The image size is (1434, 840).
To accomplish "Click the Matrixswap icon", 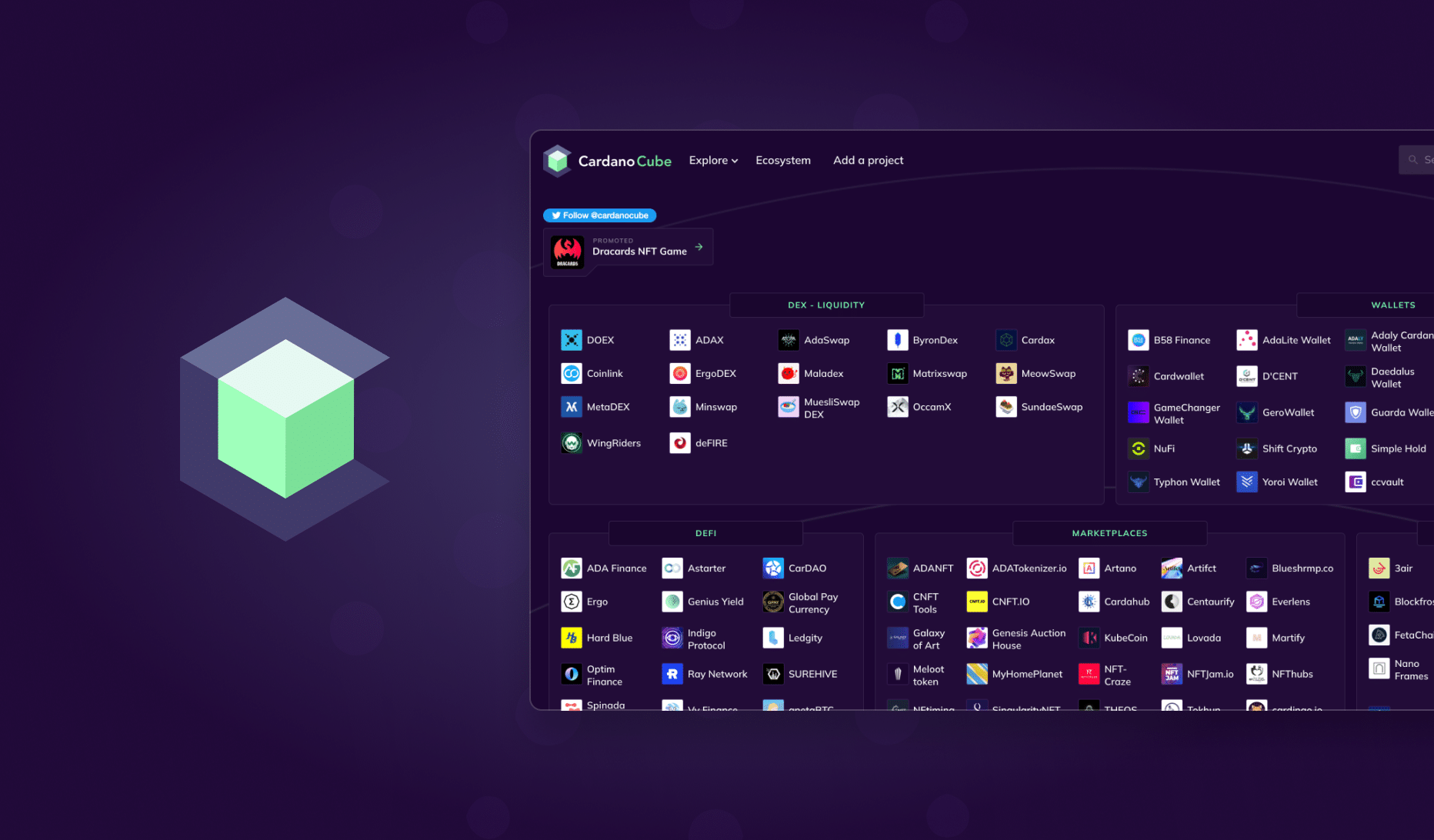I will 898,374.
